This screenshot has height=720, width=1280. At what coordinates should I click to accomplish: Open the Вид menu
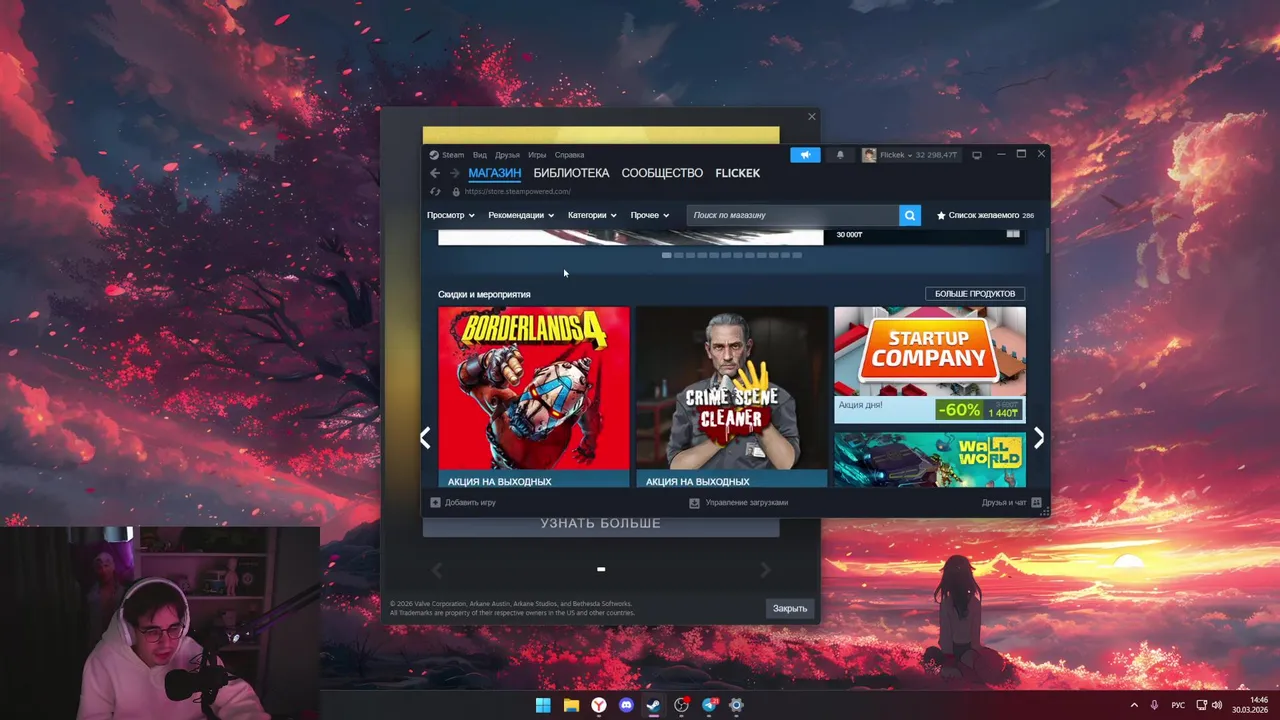[480, 155]
